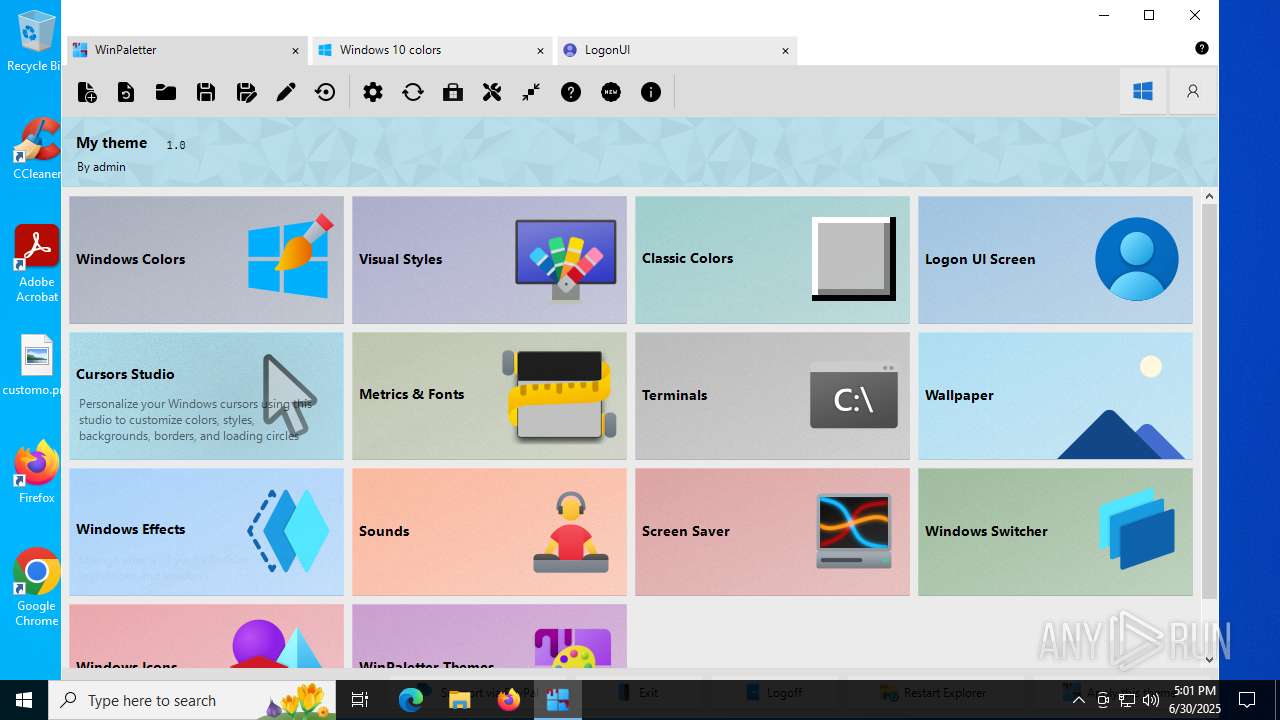Open the notification center icon
This screenshot has height=720, width=1280.
(x=1247, y=700)
